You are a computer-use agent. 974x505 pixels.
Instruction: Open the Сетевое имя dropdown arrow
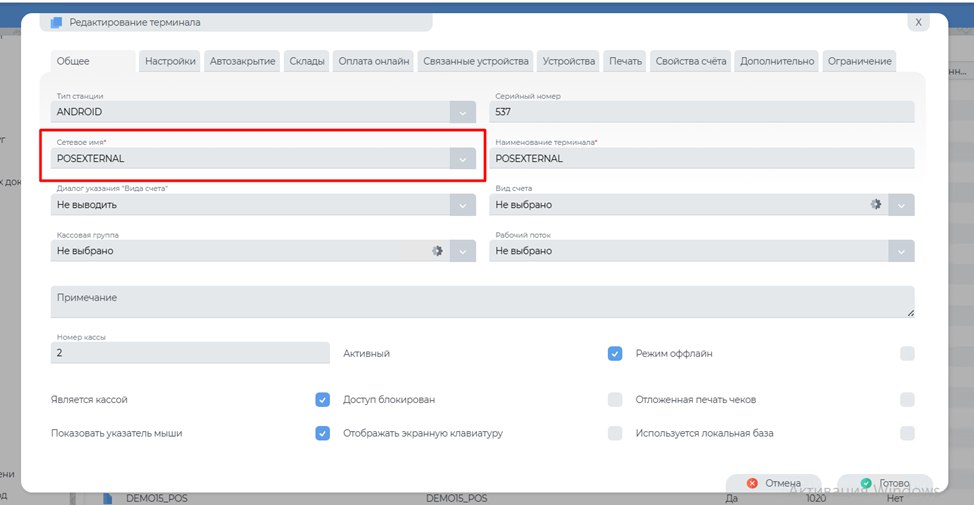tap(462, 158)
